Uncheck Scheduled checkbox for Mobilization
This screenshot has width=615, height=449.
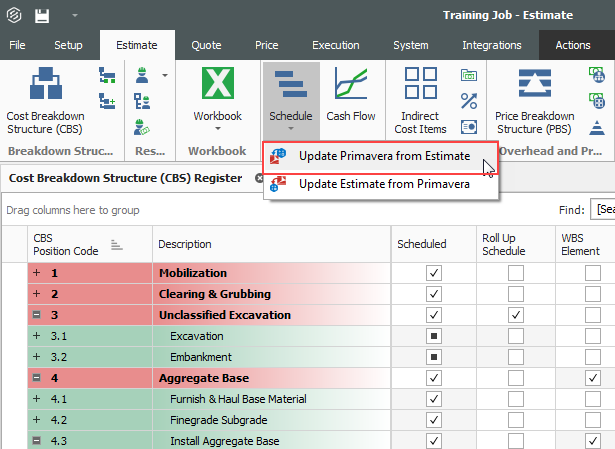[x=433, y=273]
